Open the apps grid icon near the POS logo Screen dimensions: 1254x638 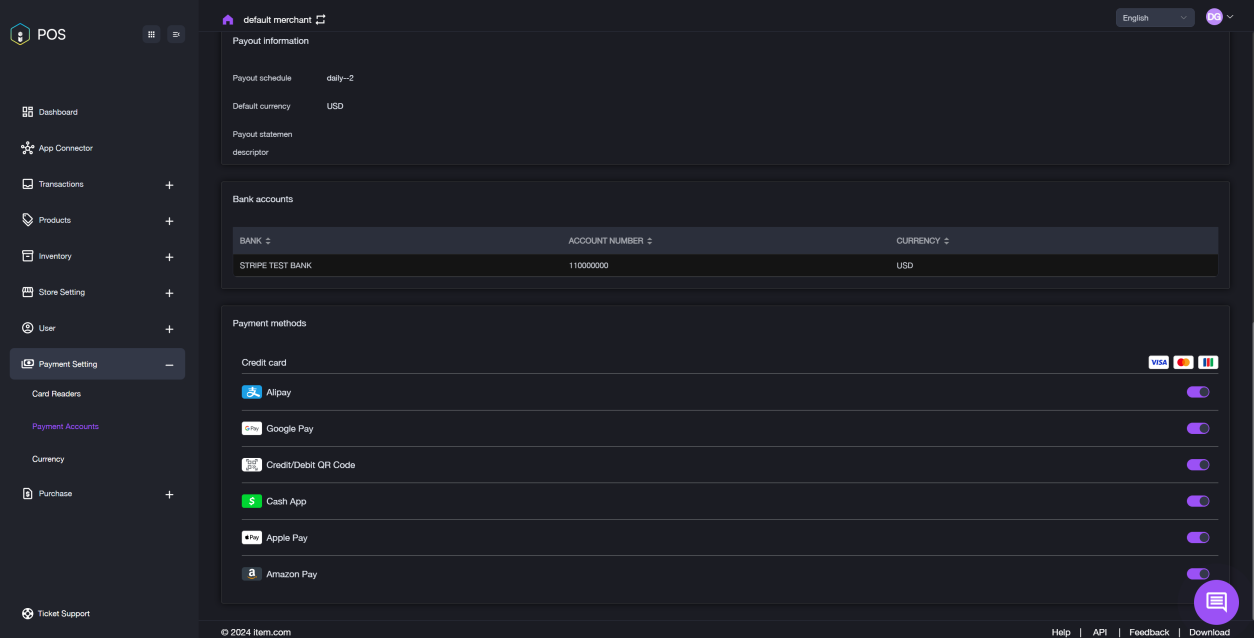point(151,34)
